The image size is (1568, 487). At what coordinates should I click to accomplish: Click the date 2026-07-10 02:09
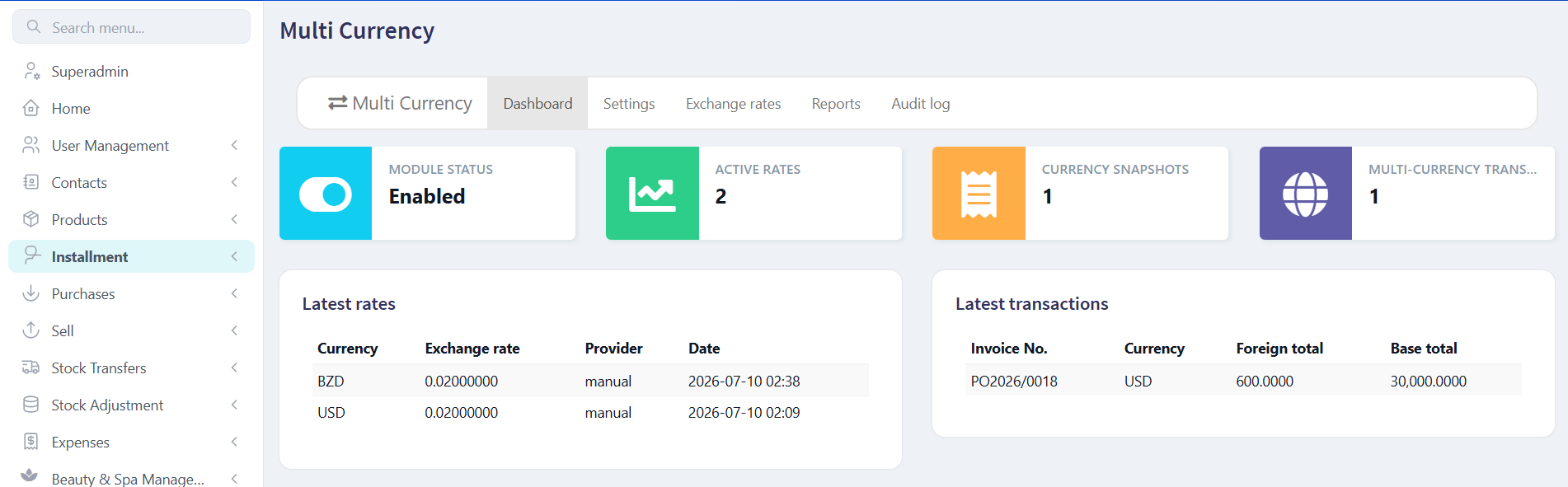coord(744,412)
